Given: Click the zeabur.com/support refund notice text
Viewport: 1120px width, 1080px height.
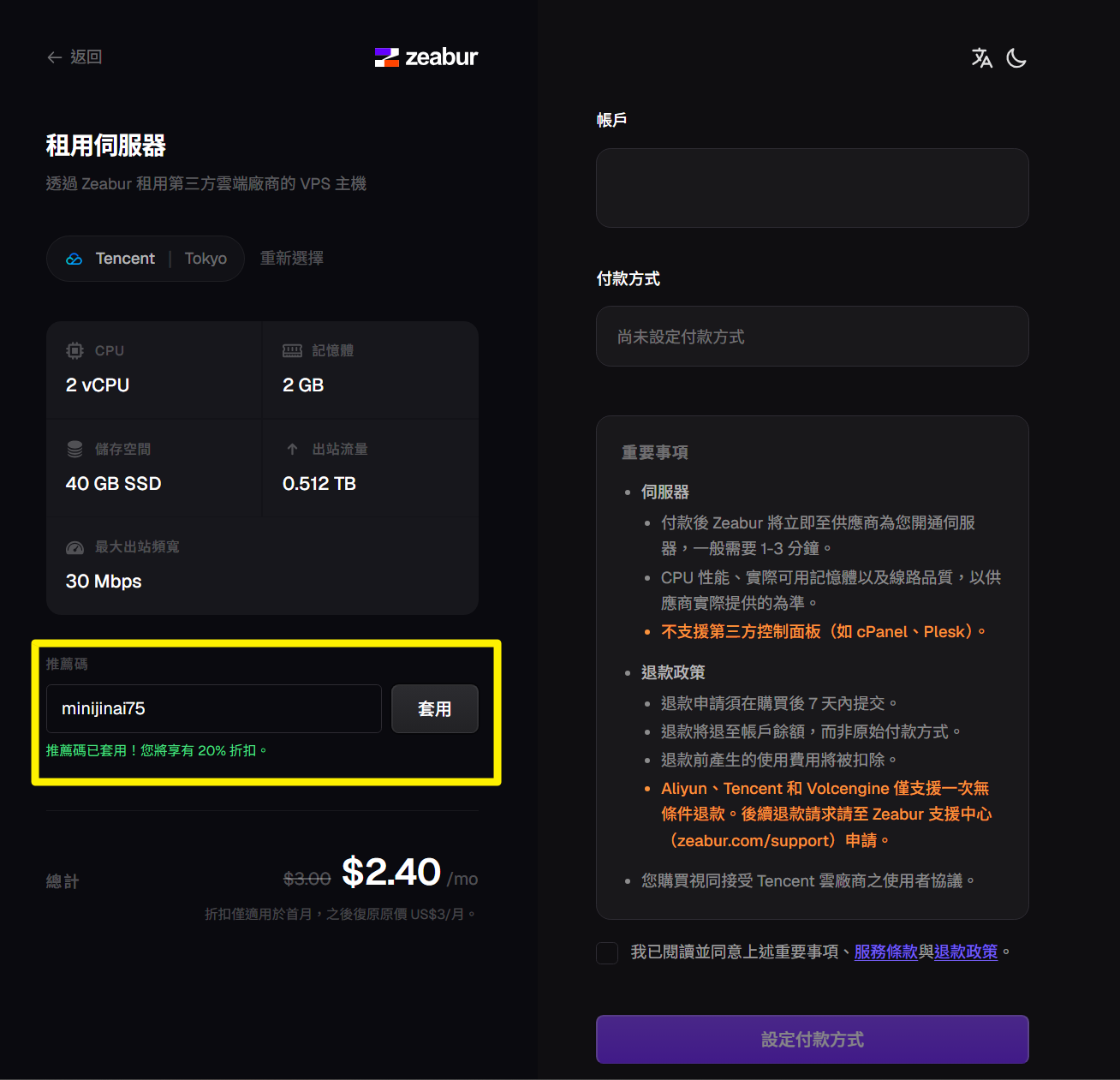Looking at the screenshot, I should pyautogui.click(x=826, y=814).
